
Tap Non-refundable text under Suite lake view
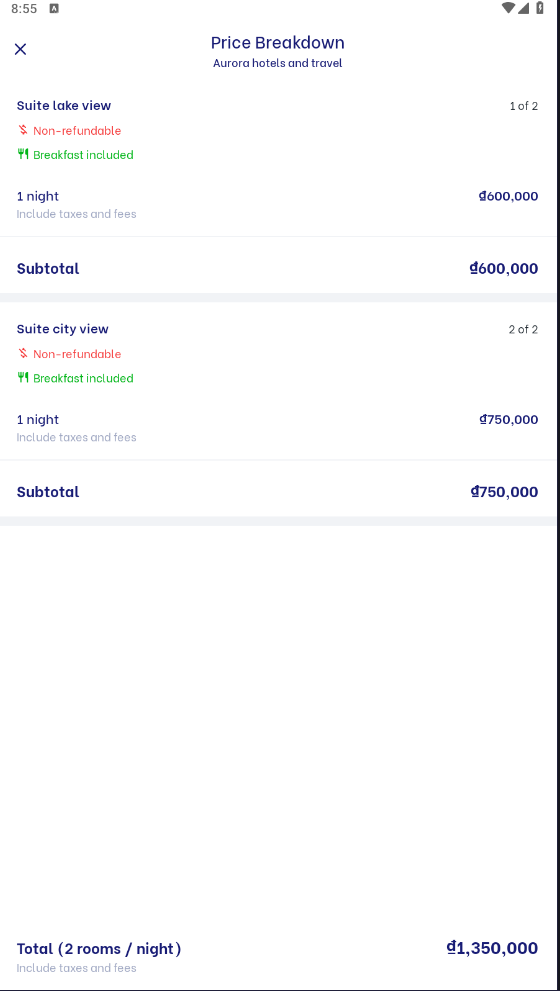point(77,131)
